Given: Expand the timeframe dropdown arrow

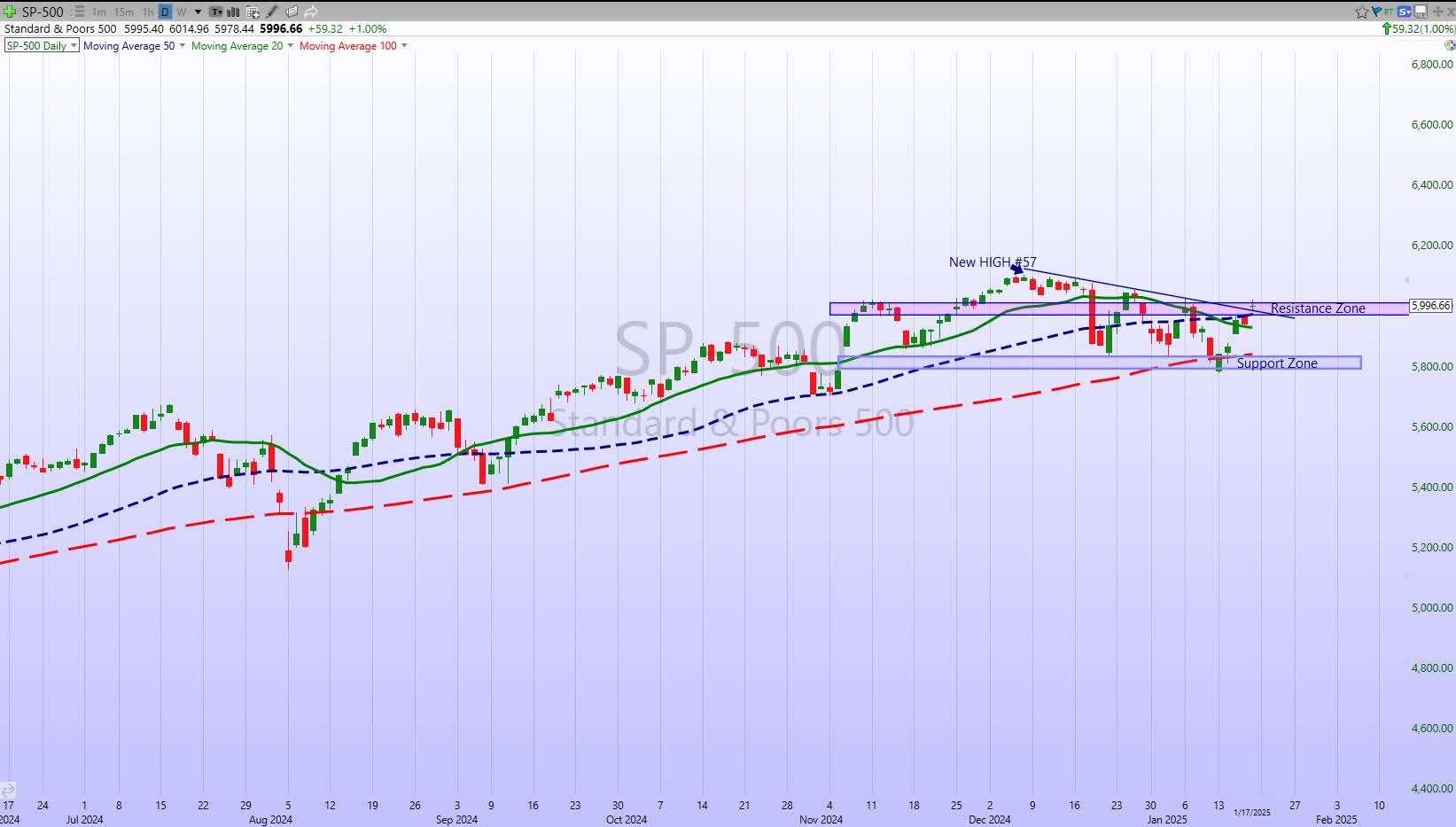Looking at the screenshot, I should tap(198, 12).
